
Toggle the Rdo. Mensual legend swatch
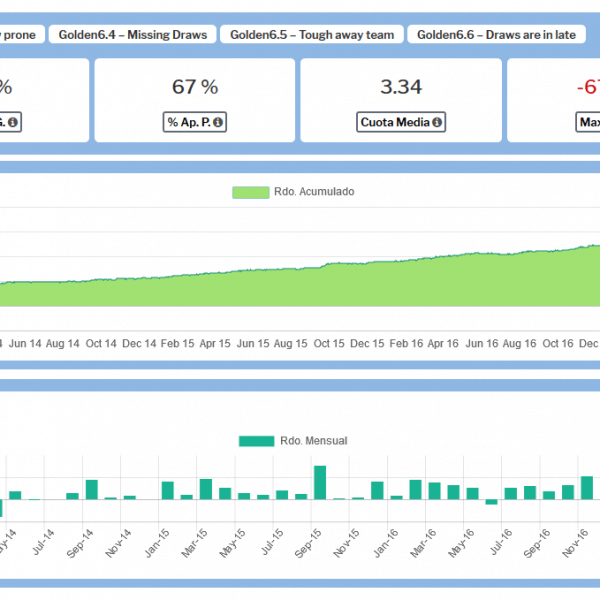[256, 441]
